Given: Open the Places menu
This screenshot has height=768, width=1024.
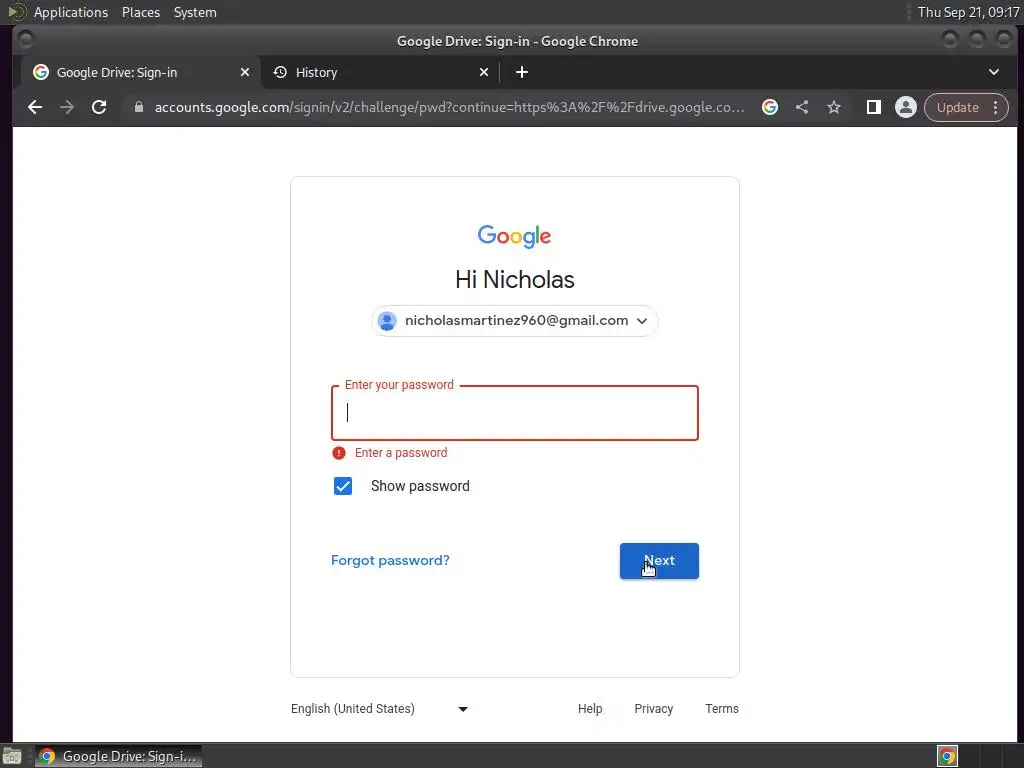Looking at the screenshot, I should click(141, 12).
